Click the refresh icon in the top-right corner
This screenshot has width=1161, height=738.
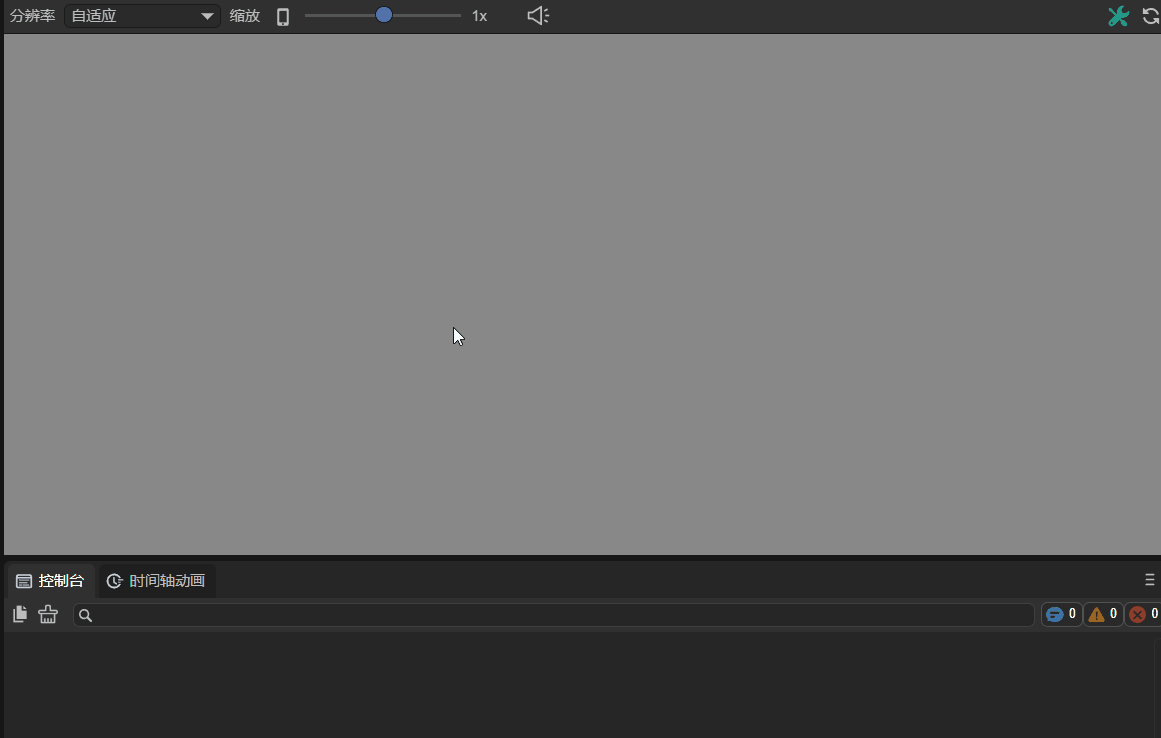click(x=1151, y=16)
